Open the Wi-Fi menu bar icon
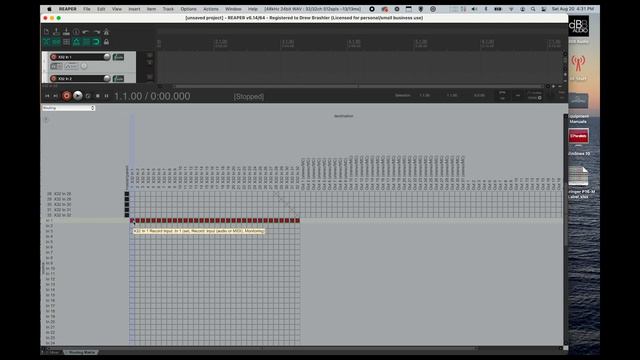 pos(511,9)
